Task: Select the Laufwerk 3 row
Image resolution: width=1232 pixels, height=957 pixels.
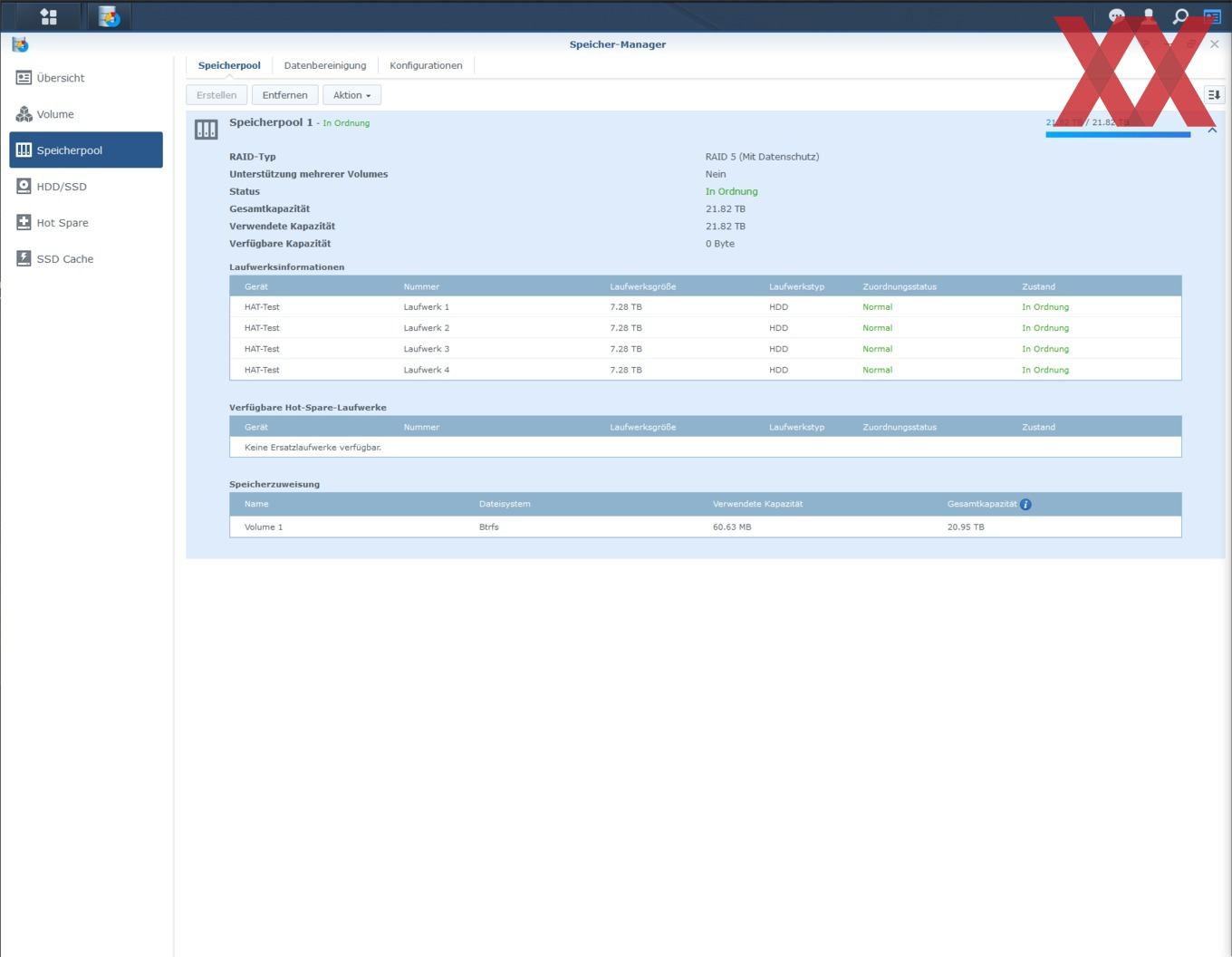Action: click(x=706, y=349)
